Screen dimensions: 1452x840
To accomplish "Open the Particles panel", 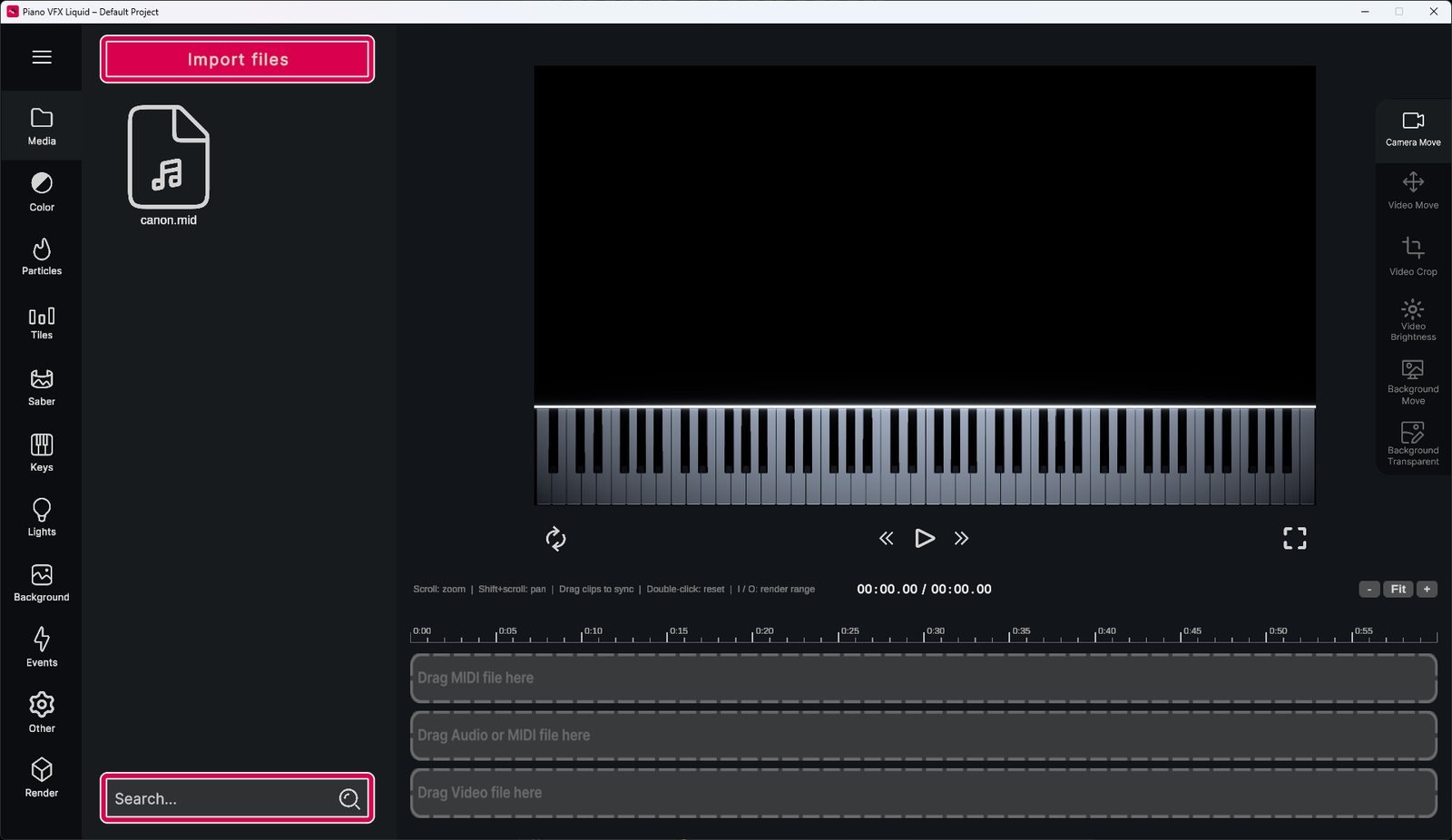I will coord(42,257).
